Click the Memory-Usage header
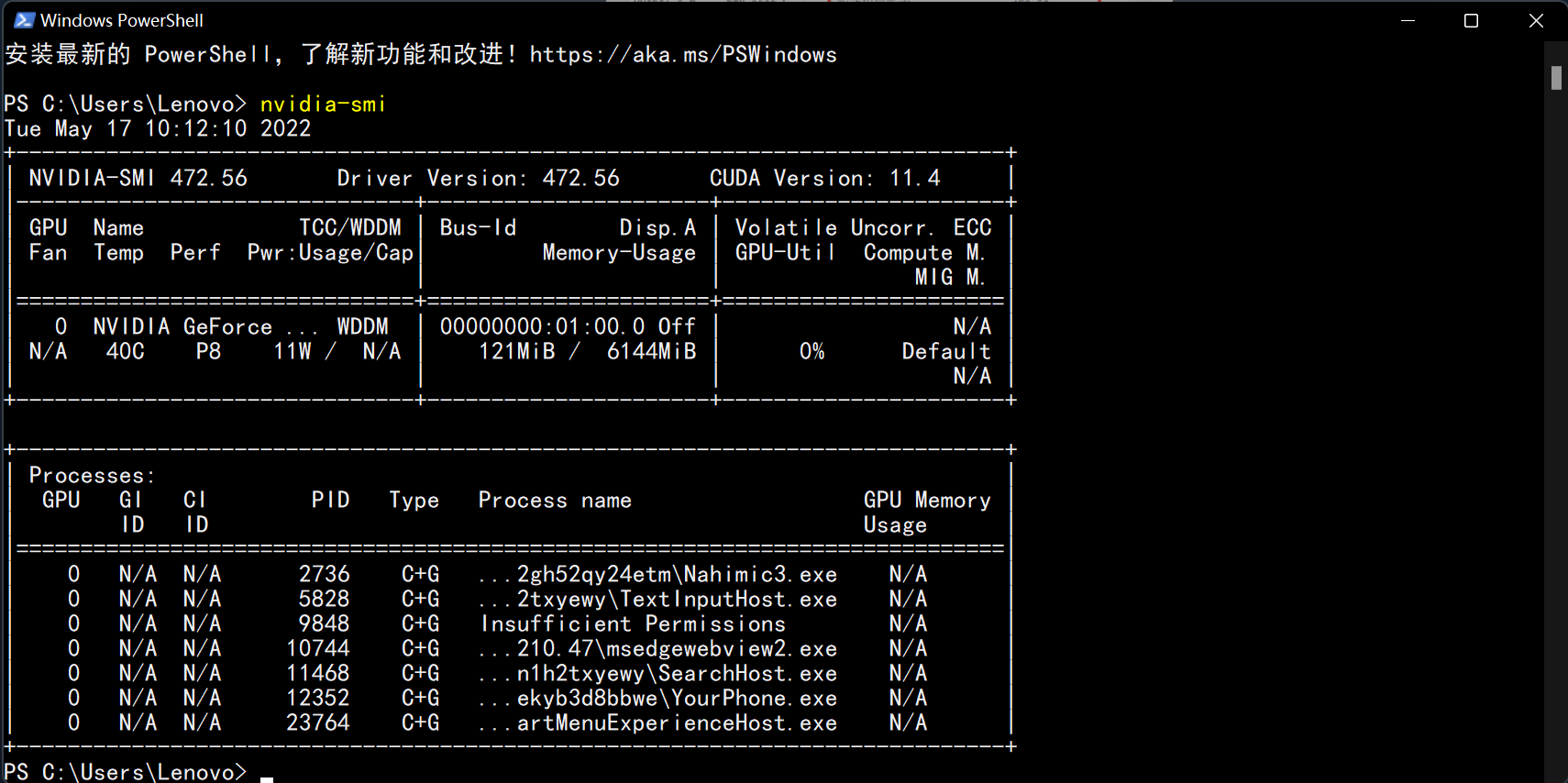This screenshot has height=783, width=1568. (619, 253)
